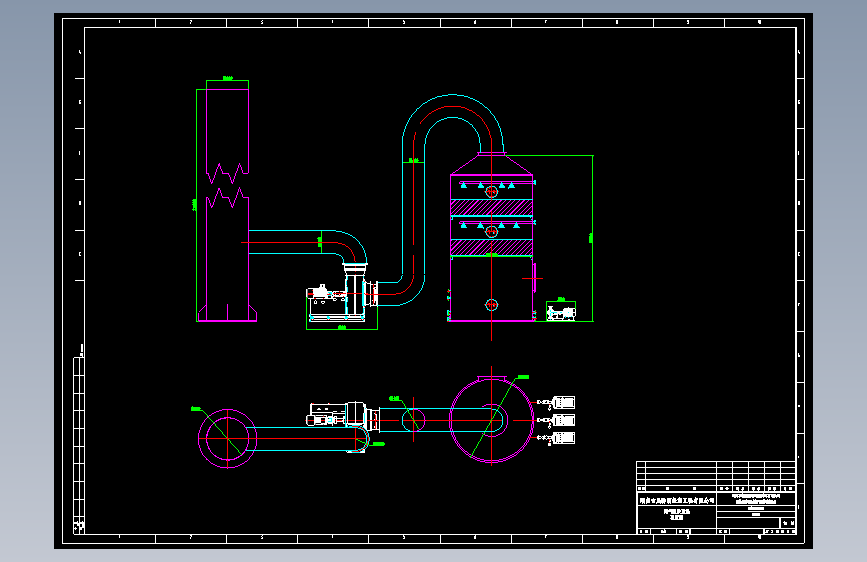Click the vertical duct width dimension label

pos(413,160)
